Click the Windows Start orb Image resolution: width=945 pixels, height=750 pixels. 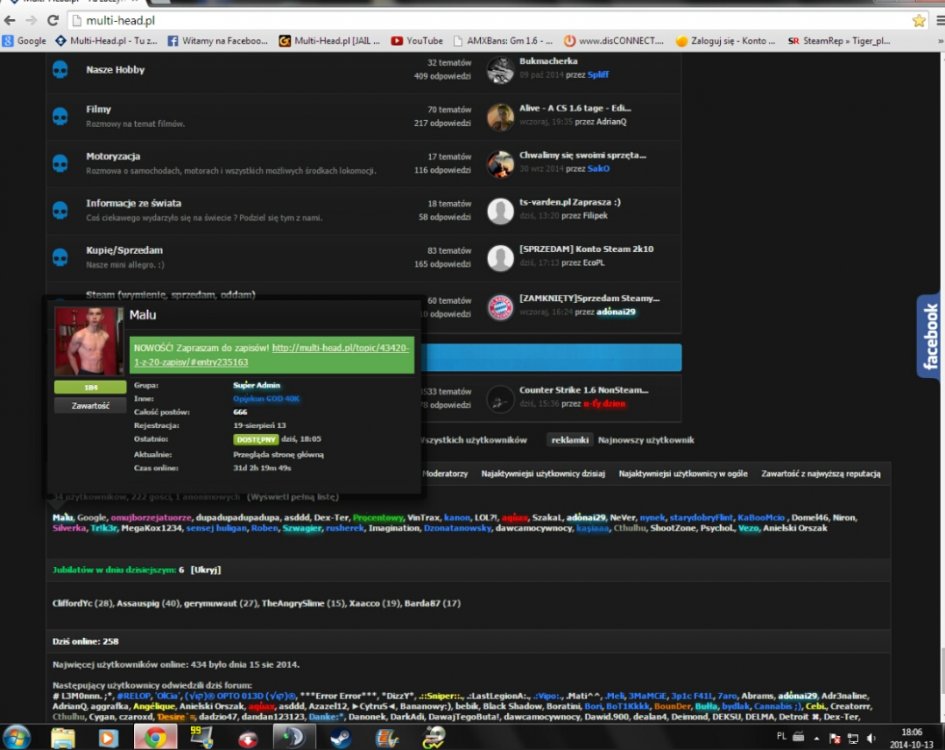click(x=18, y=737)
